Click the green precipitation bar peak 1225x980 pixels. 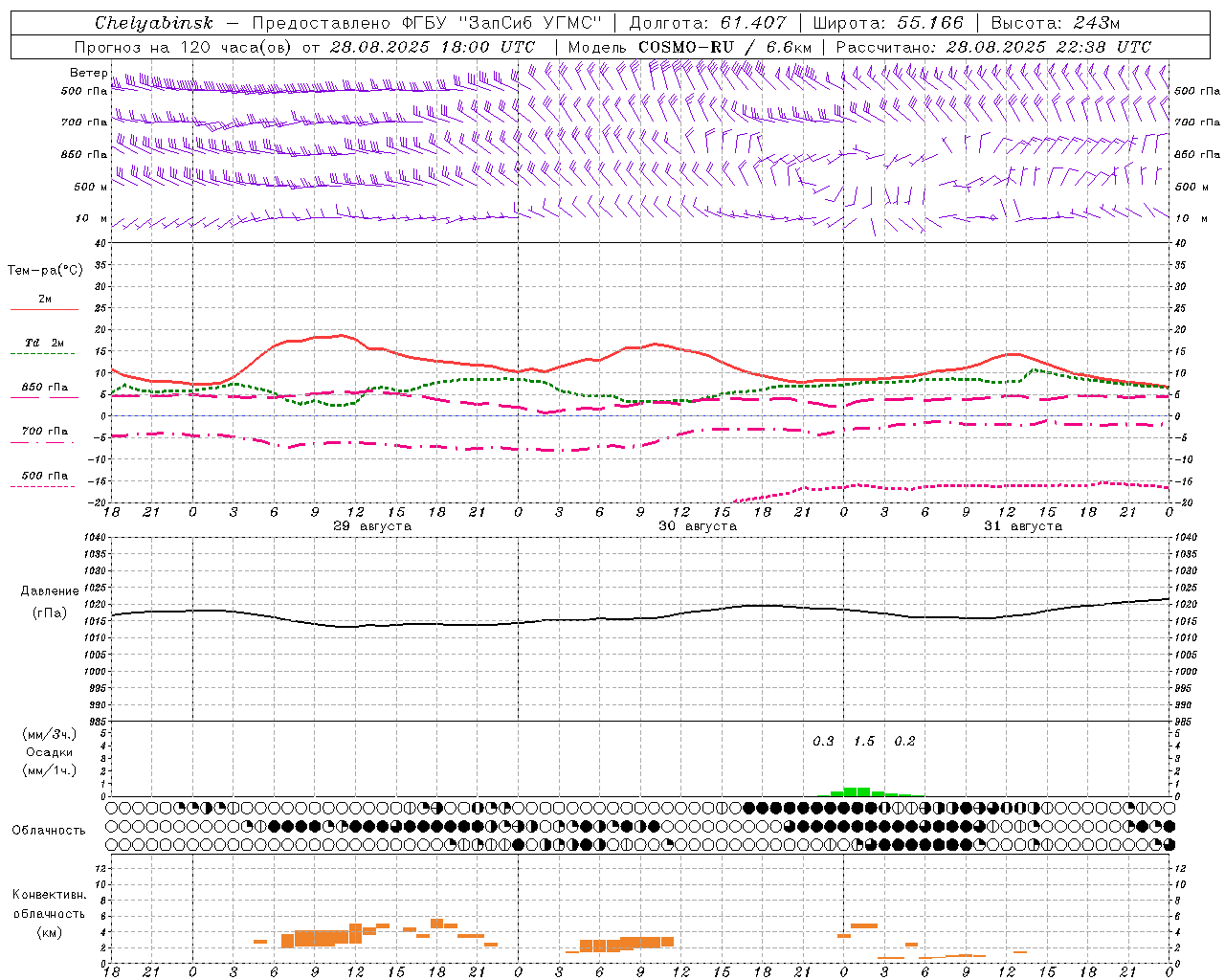coord(857,791)
